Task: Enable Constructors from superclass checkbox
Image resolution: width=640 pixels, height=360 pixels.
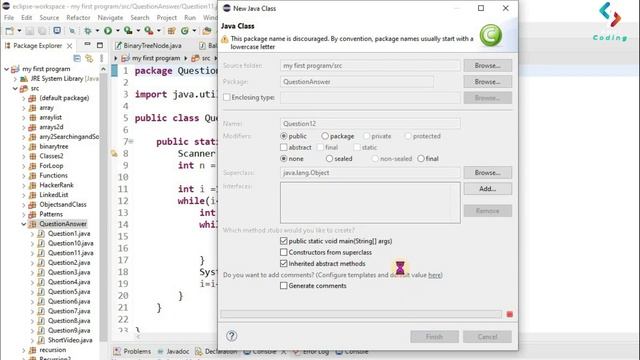Action: click(284, 252)
